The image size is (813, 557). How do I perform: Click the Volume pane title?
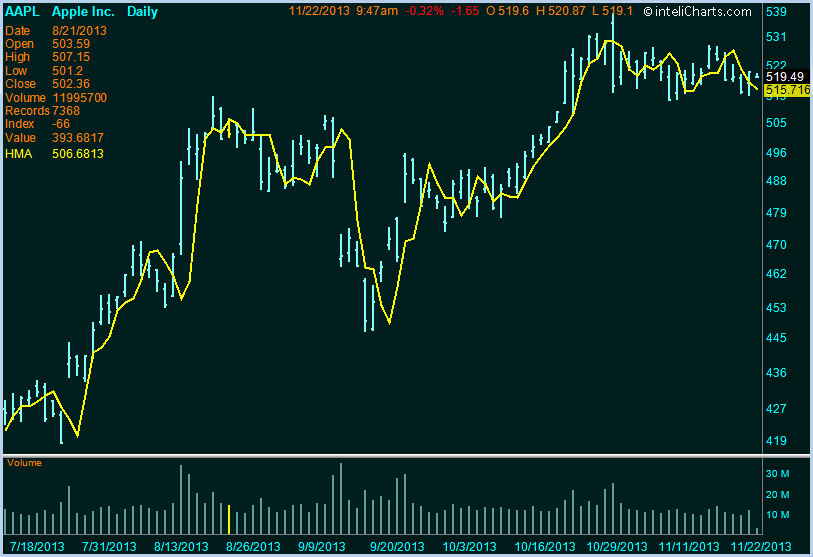pos(24,463)
